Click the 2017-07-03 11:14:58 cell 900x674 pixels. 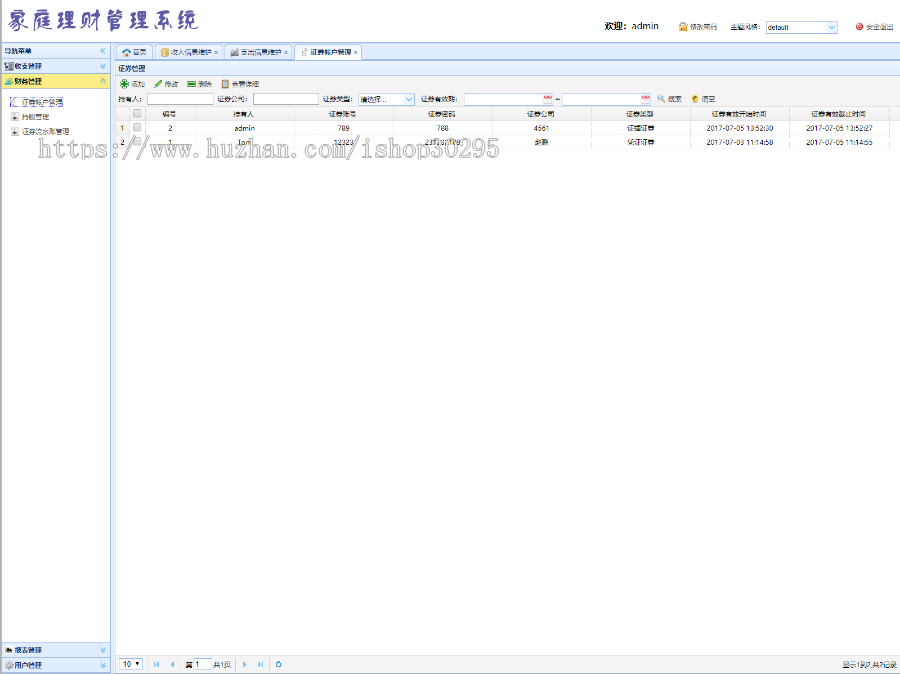click(739, 142)
